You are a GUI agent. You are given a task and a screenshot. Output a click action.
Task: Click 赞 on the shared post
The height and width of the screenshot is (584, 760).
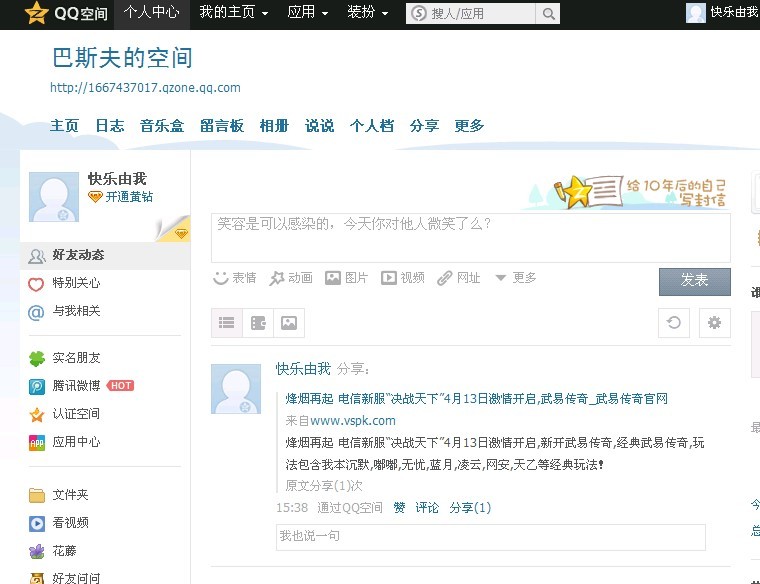pos(399,507)
